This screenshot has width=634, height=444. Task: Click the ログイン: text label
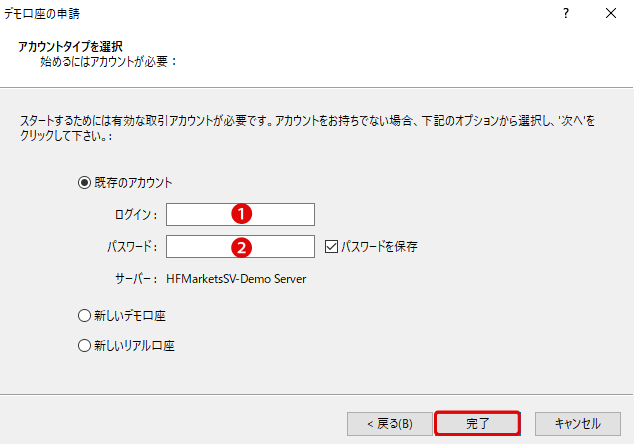coord(136,215)
